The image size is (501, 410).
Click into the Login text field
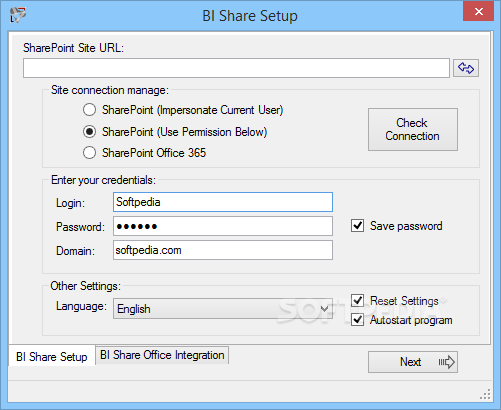pos(223,202)
